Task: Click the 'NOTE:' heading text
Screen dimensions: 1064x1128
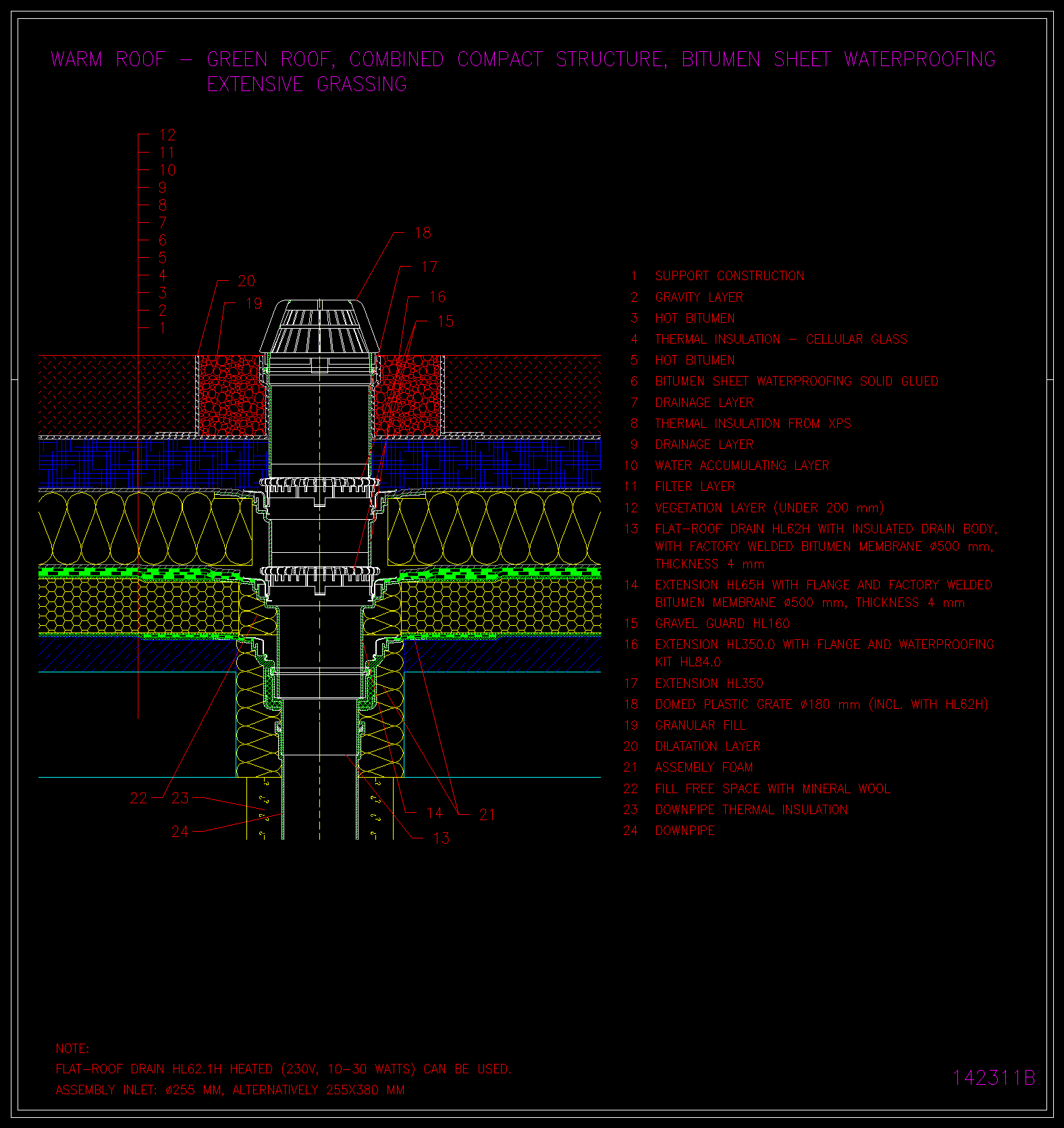Action: [72, 1049]
